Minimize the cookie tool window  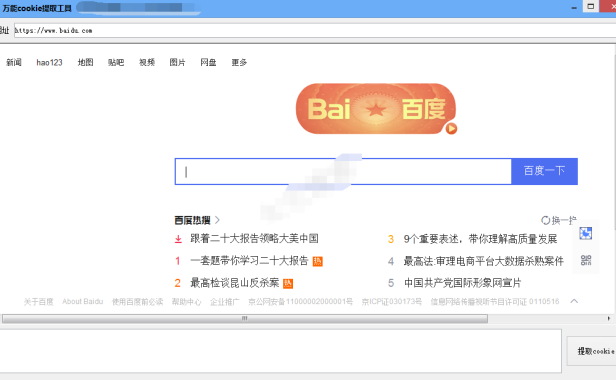(x=574, y=7)
